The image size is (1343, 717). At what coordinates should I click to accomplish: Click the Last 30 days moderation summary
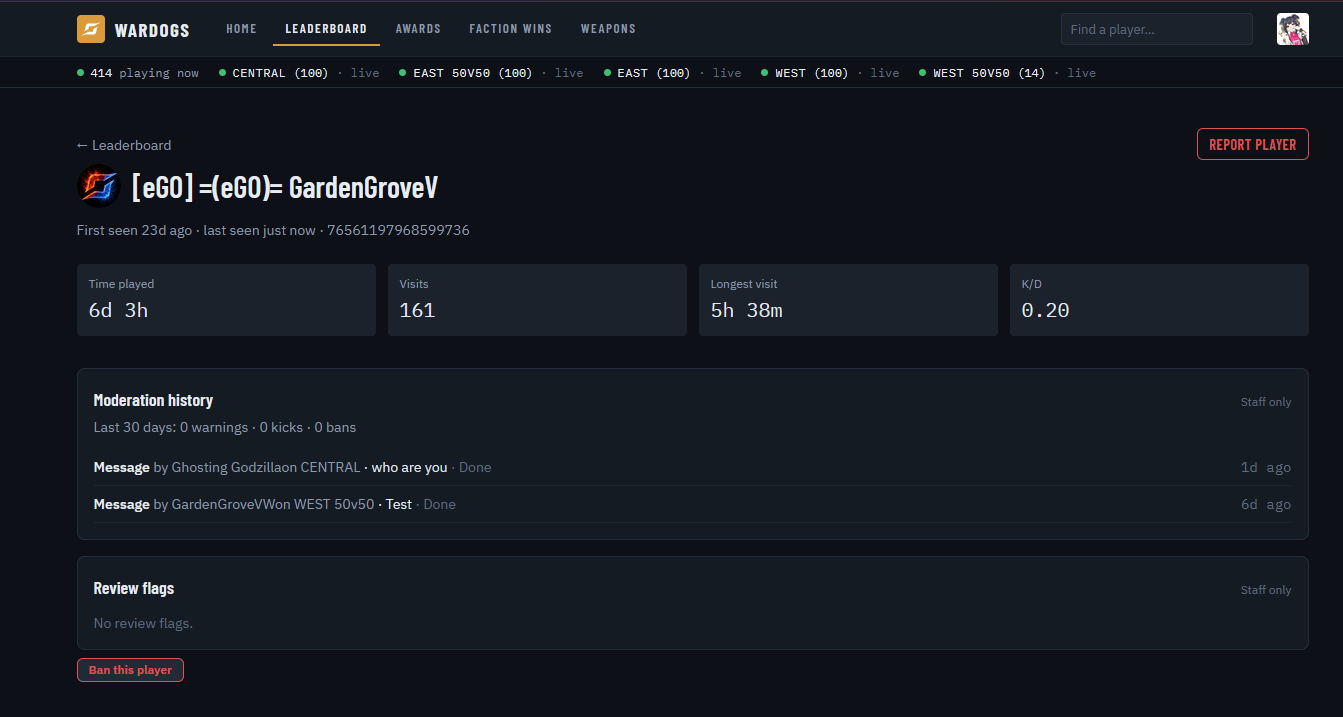225,427
